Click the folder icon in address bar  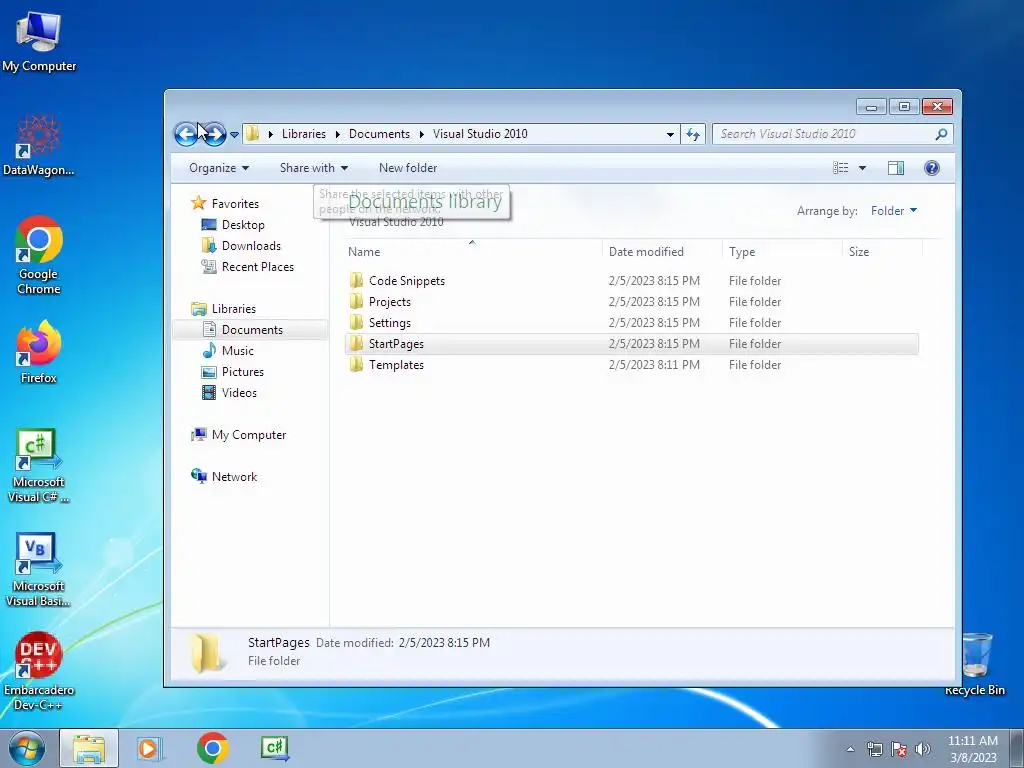[253, 134]
